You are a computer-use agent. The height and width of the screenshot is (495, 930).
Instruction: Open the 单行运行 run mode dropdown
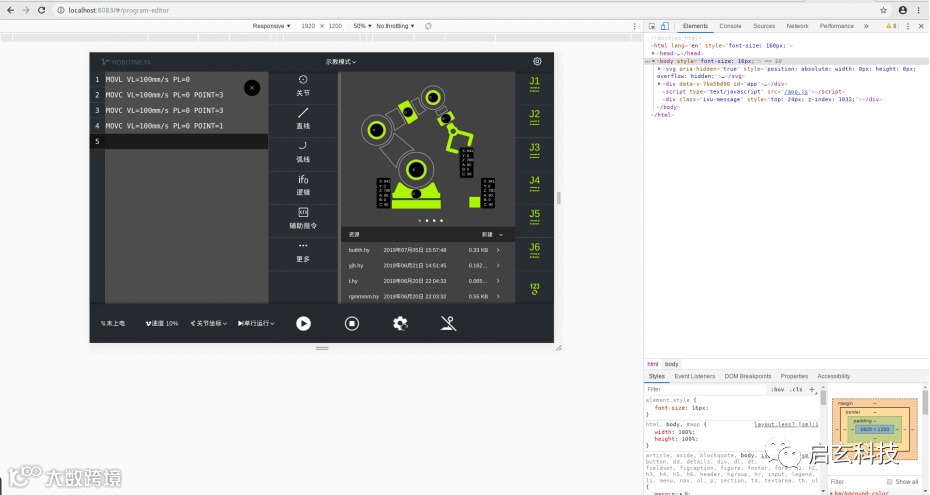(256, 323)
